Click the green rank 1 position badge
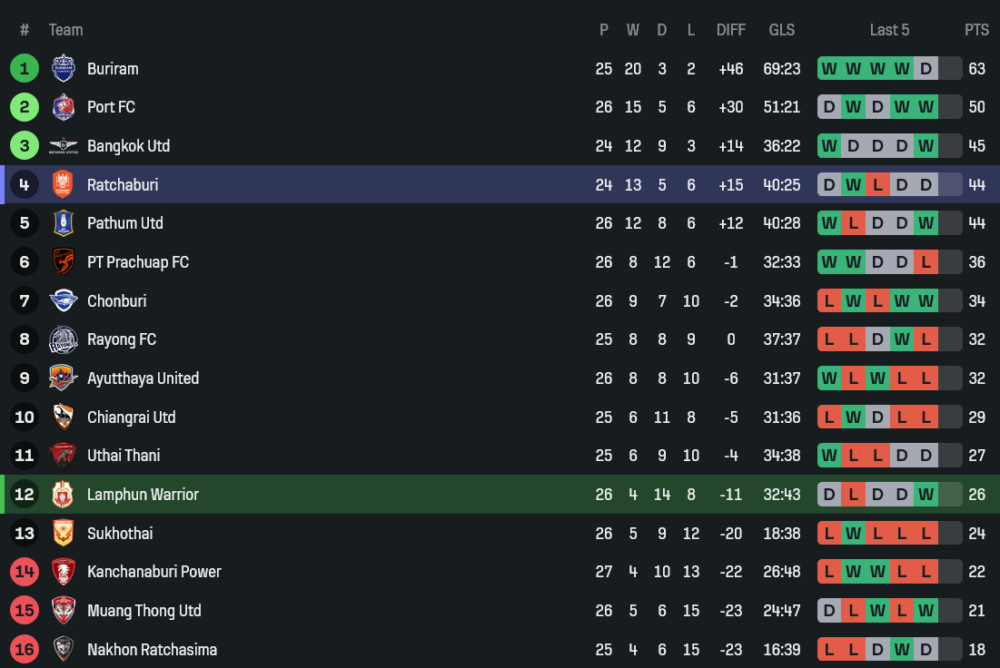Image resolution: width=1000 pixels, height=668 pixels. click(24, 69)
